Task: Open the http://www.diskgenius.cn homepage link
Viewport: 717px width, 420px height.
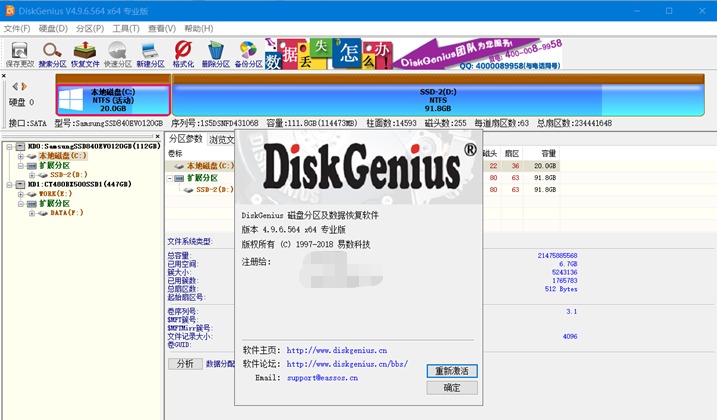Action: (337, 350)
